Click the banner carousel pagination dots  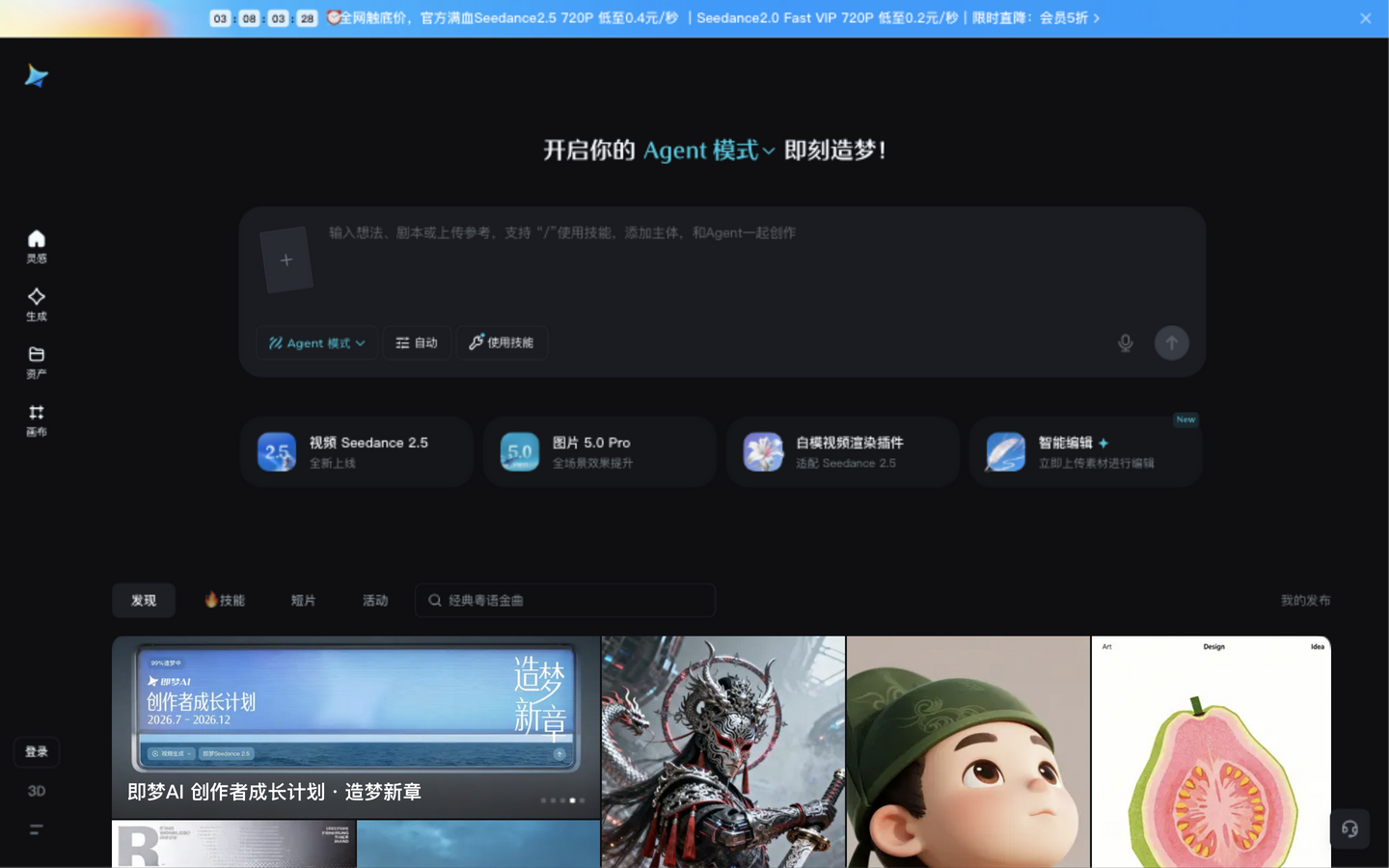(562, 800)
